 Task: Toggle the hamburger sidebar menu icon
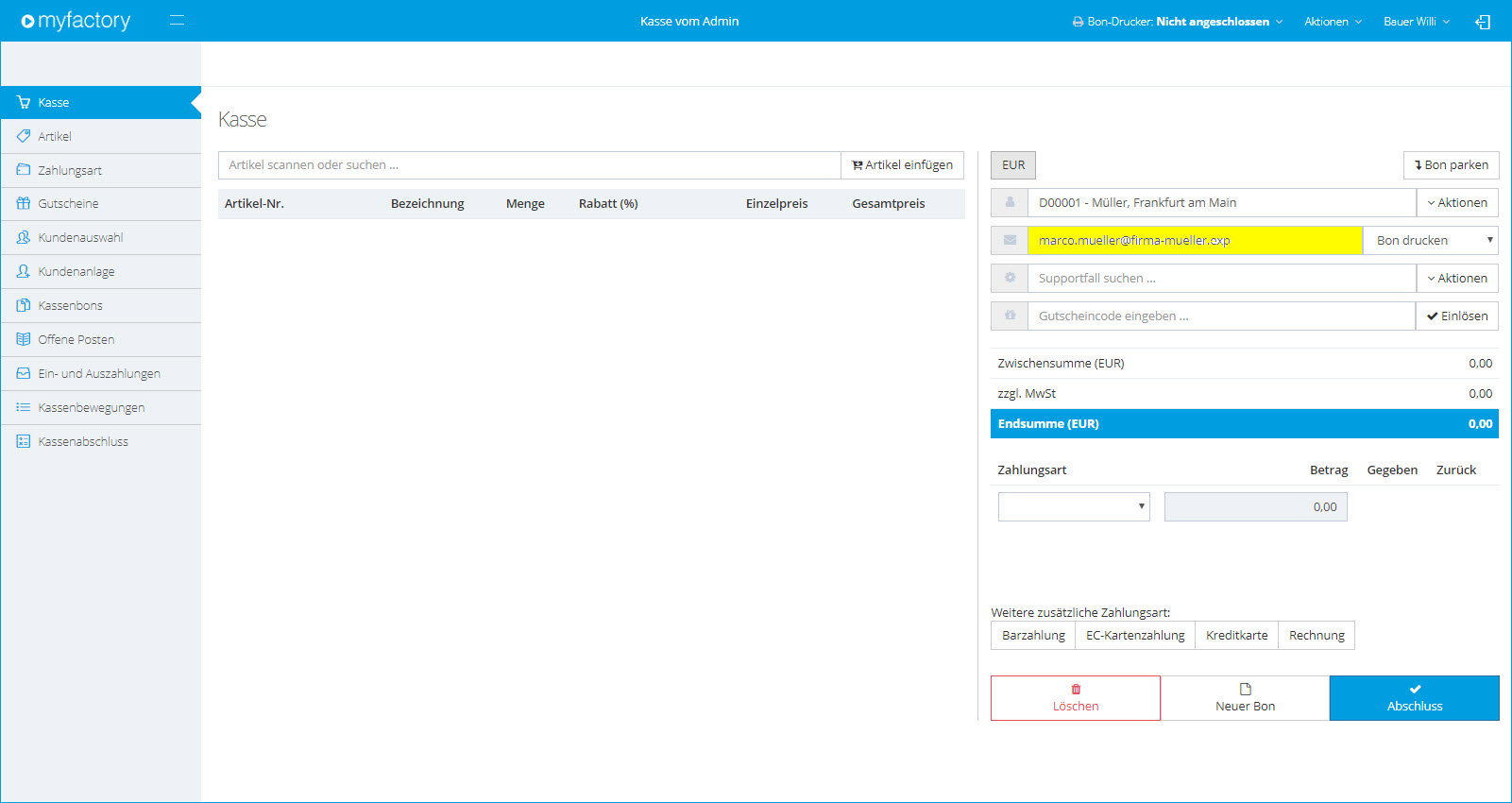tap(177, 20)
